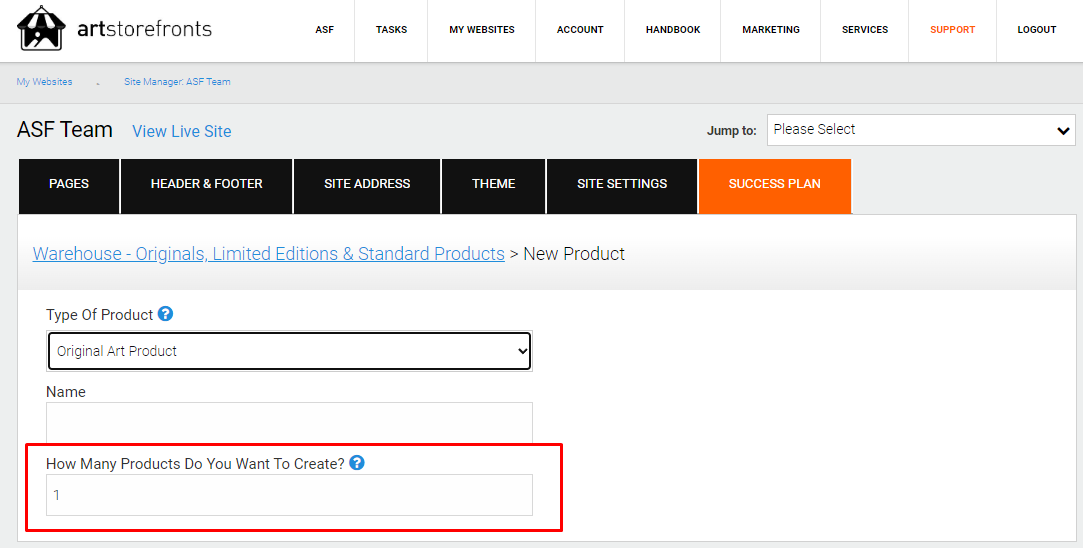Open the Handbook menu item
1083x548 pixels.
(673, 30)
